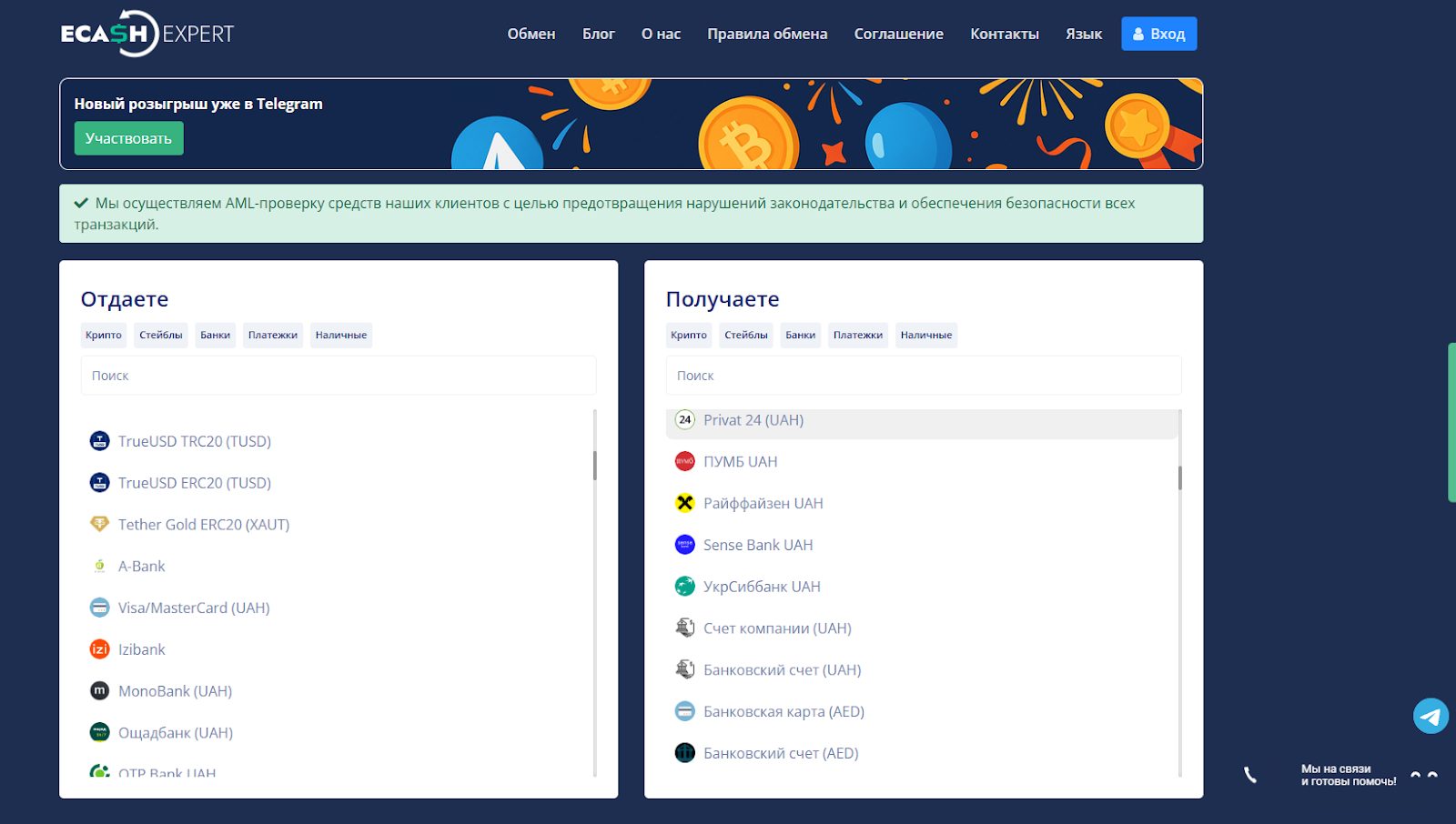Filter Отдаете list by Крипто
1456x824 pixels.
click(104, 335)
